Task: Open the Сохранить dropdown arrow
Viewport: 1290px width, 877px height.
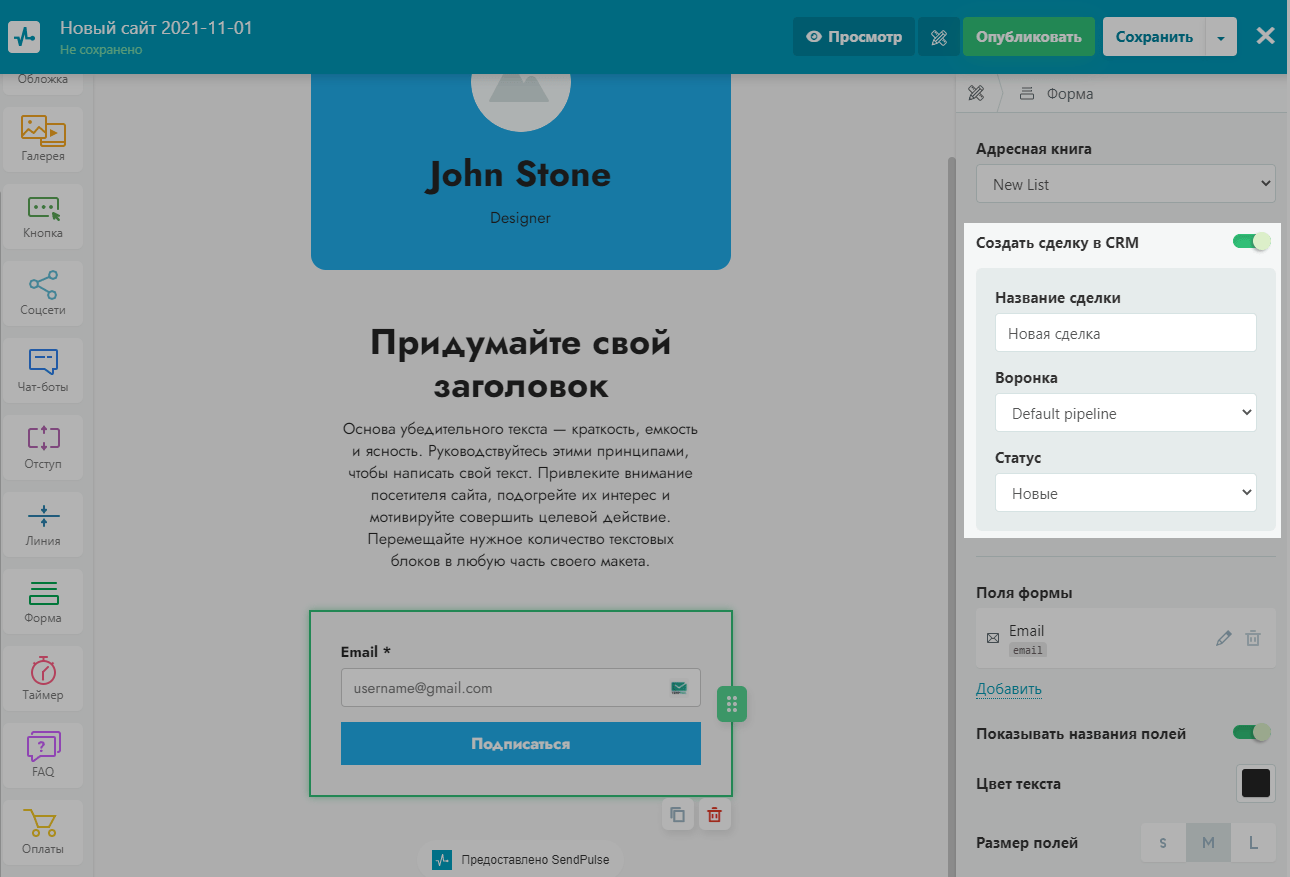Action: coord(1221,37)
